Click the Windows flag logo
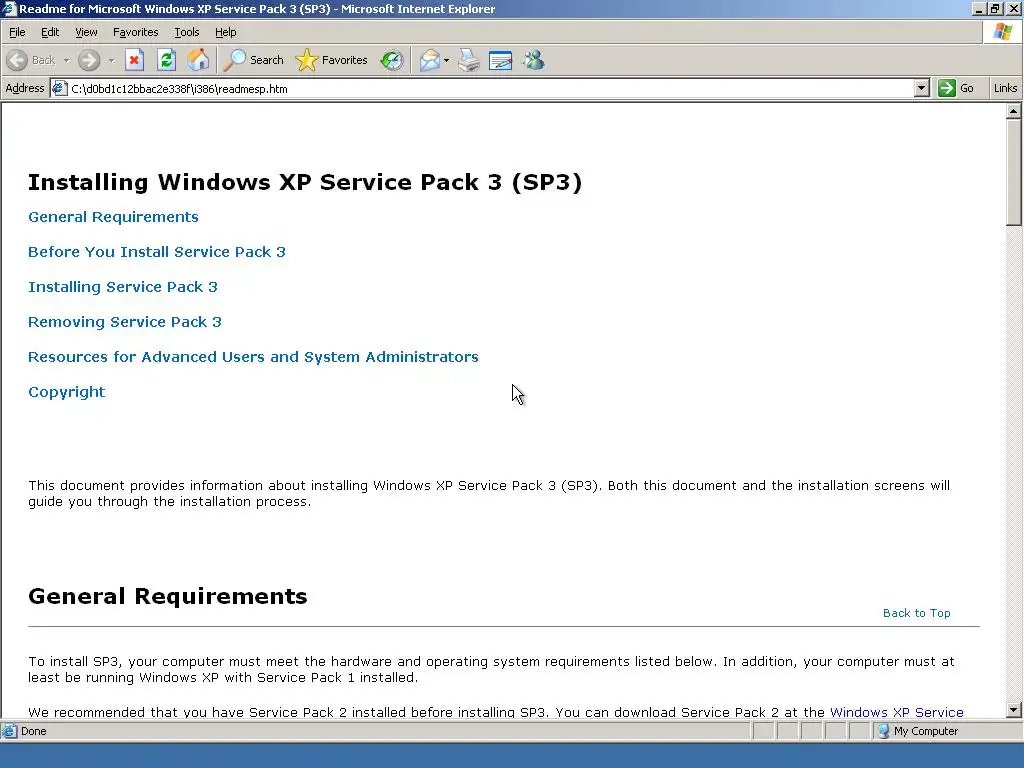Image resolution: width=1024 pixels, height=768 pixels. [x=1003, y=32]
